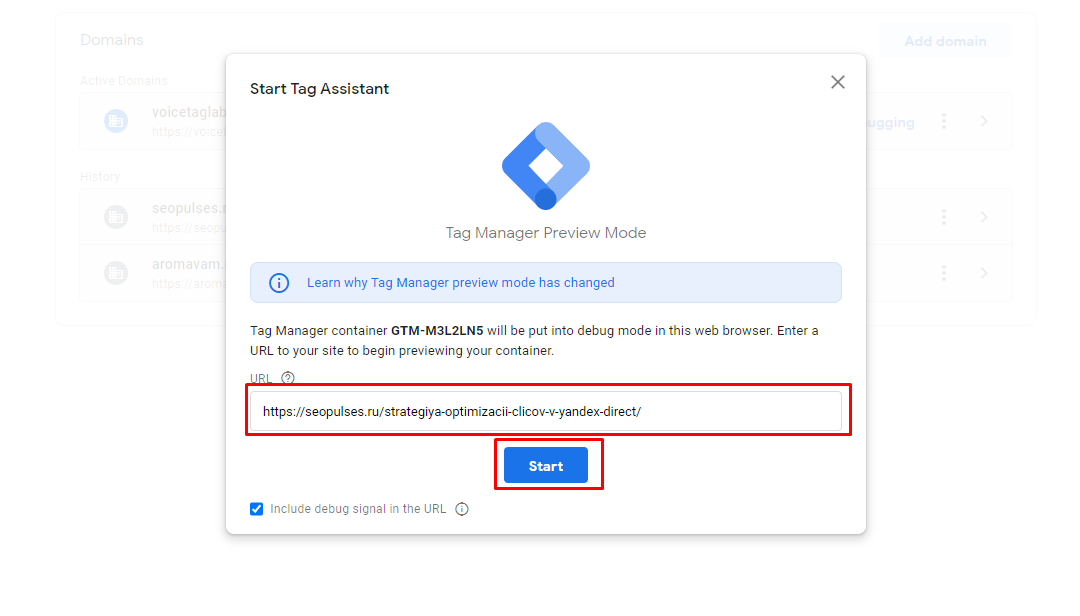Open three-dot menu for aromavam row
Viewport: 1080px width, 616px height.
(x=944, y=273)
